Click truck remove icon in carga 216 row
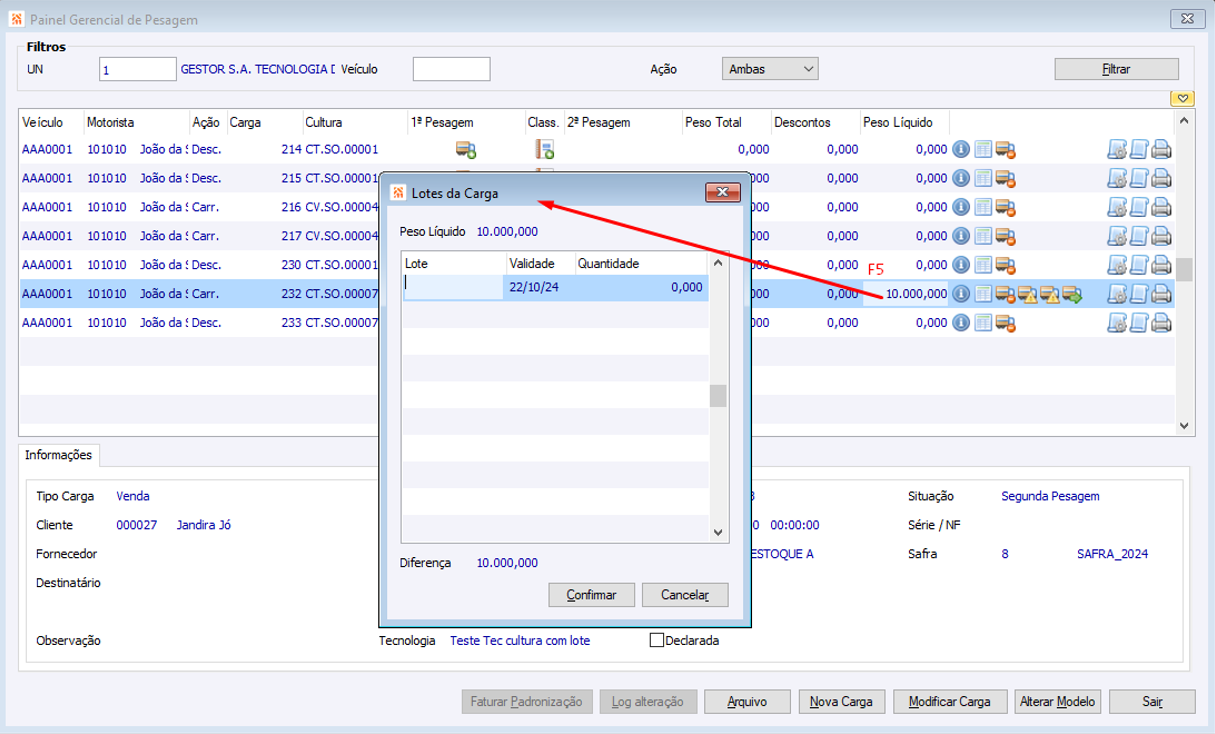The width and height of the screenshot is (1215, 734). point(1006,208)
